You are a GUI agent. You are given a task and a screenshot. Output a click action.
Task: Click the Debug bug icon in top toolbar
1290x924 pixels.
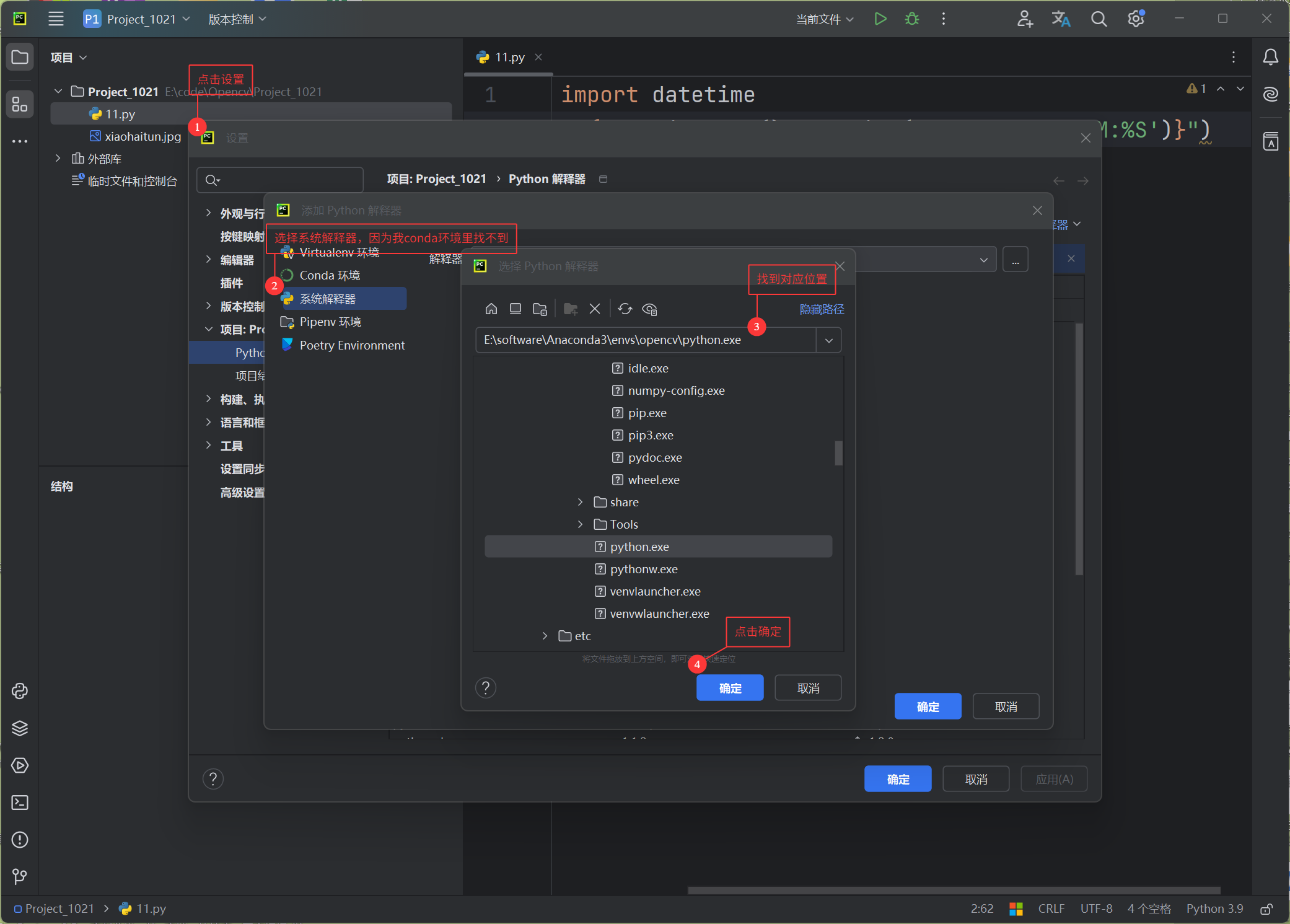point(911,19)
